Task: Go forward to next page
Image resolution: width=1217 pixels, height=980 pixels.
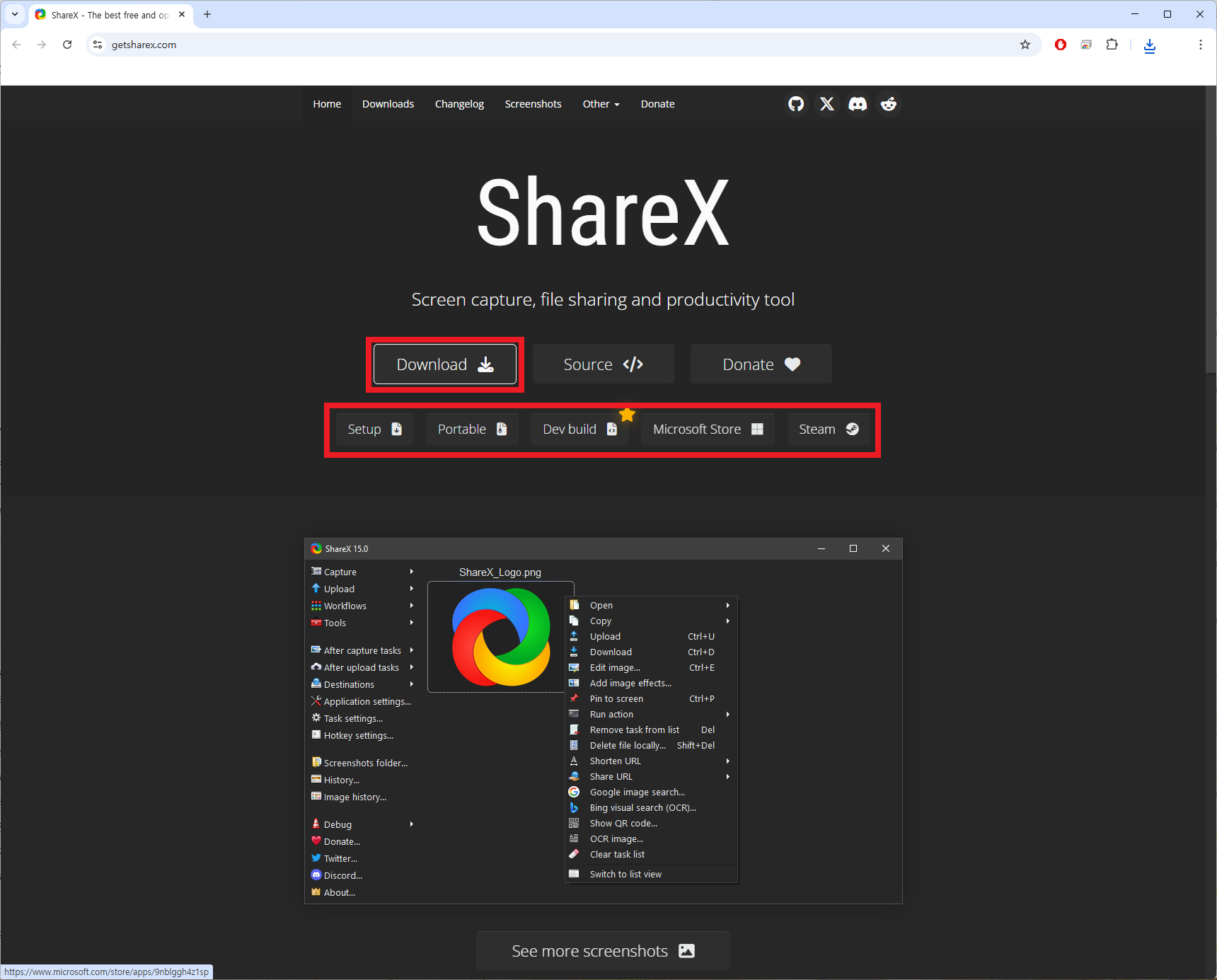Action: tap(42, 45)
